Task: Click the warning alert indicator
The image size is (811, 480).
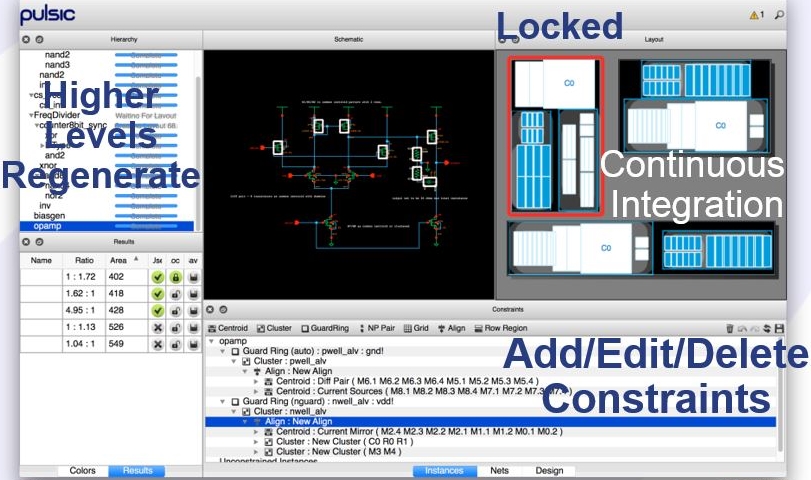Action: (x=755, y=15)
